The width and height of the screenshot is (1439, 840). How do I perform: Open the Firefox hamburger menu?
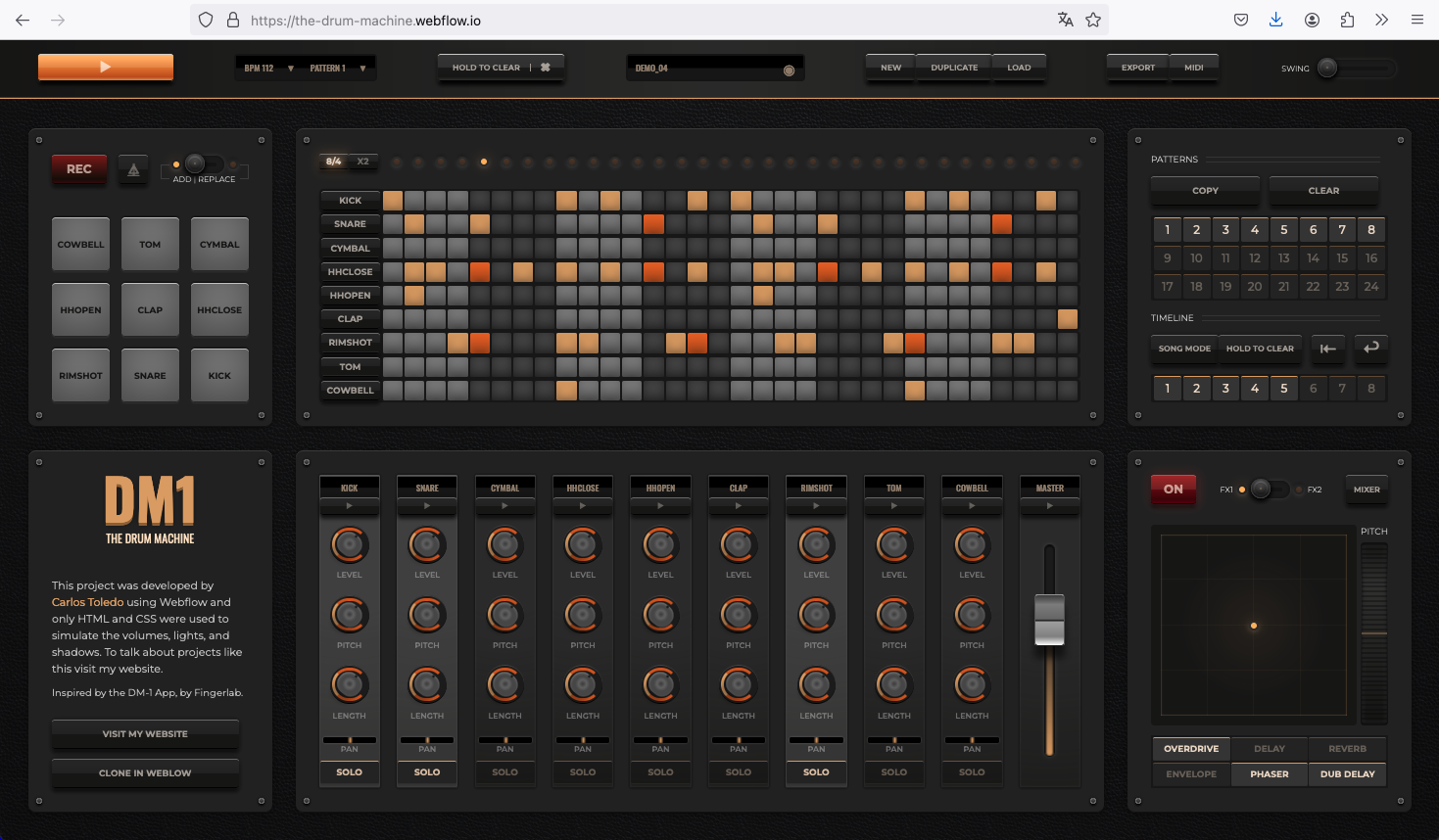click(1416, 20)
